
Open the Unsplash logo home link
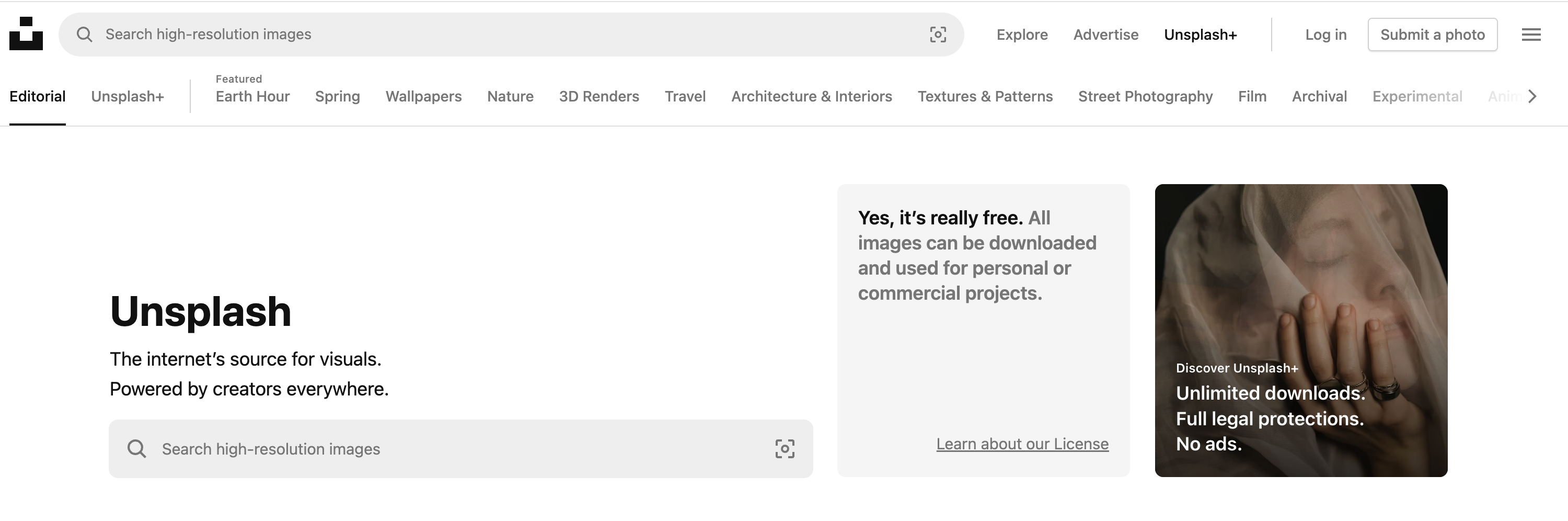click(x=26, y=34)
